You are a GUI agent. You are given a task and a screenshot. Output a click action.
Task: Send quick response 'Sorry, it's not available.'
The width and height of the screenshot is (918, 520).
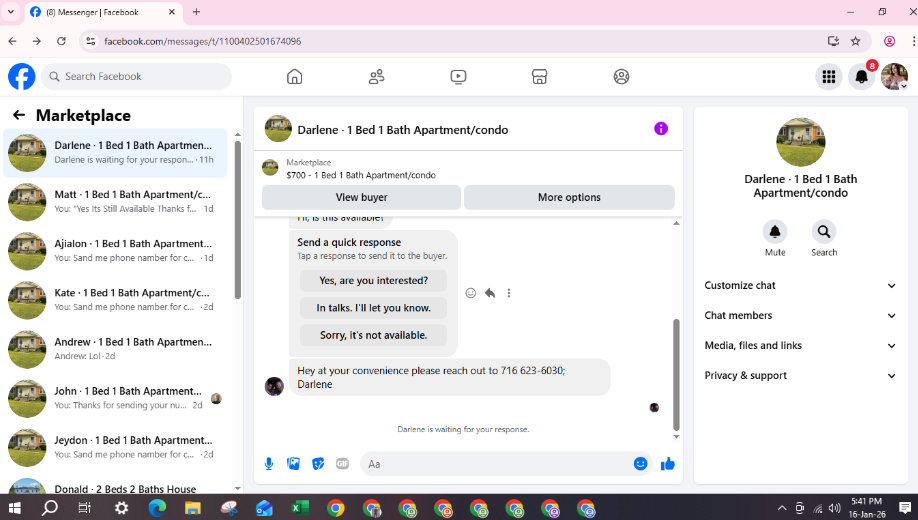coord(374,336)
